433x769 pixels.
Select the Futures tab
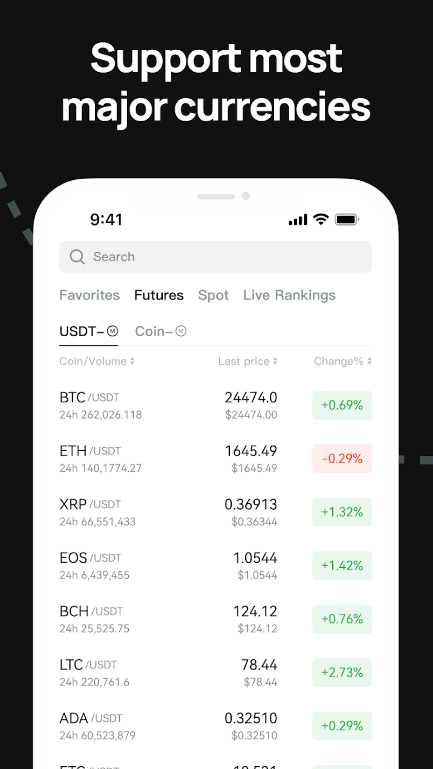point(159,295)
